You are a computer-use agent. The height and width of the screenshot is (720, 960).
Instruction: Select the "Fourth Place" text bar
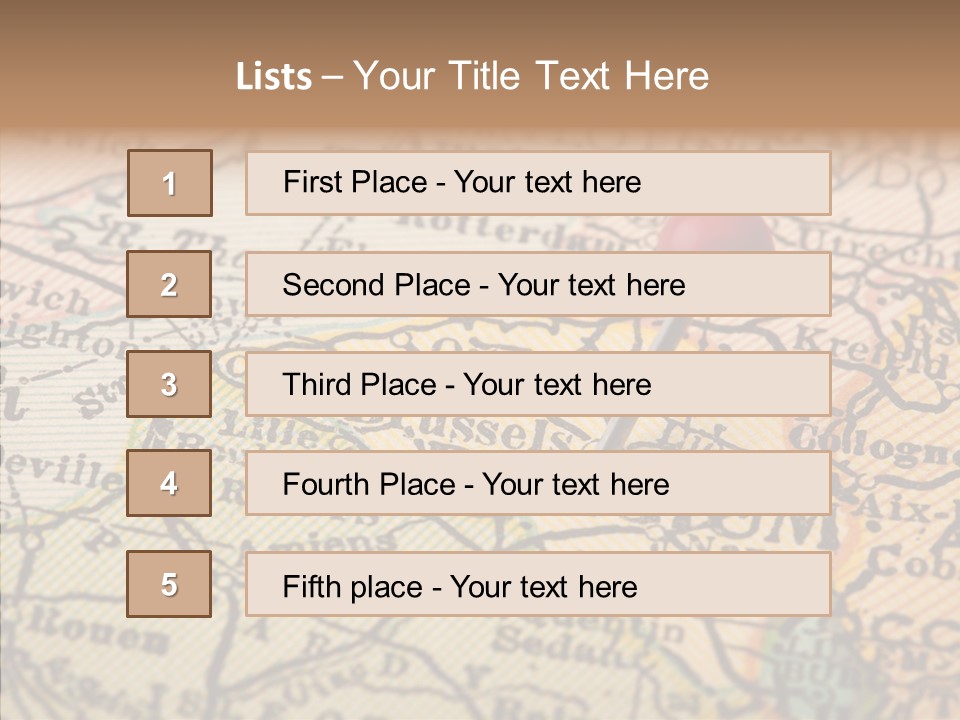538,483
